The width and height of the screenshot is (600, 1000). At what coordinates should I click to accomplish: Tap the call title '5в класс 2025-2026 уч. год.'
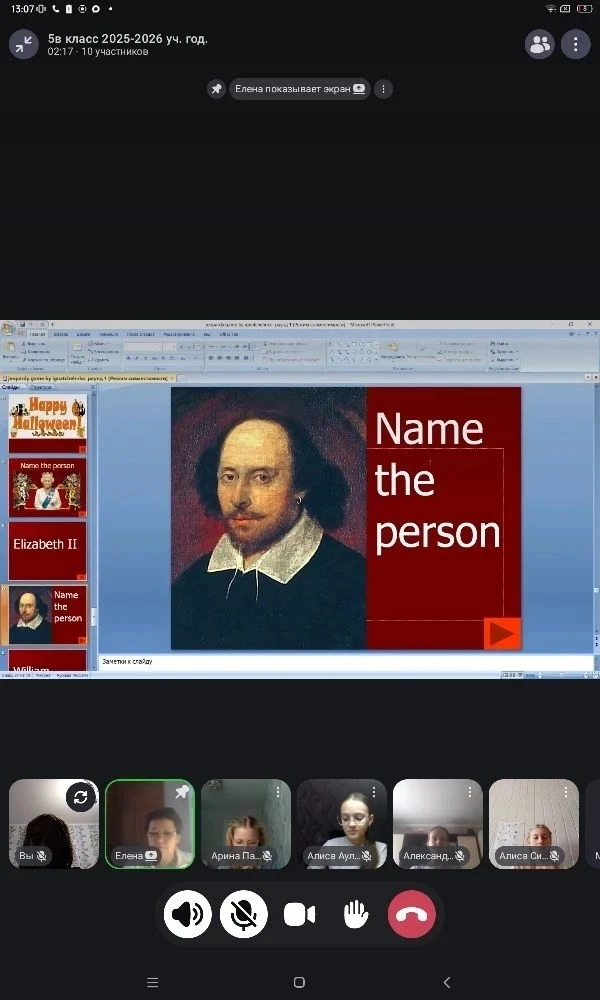[128, 39]
